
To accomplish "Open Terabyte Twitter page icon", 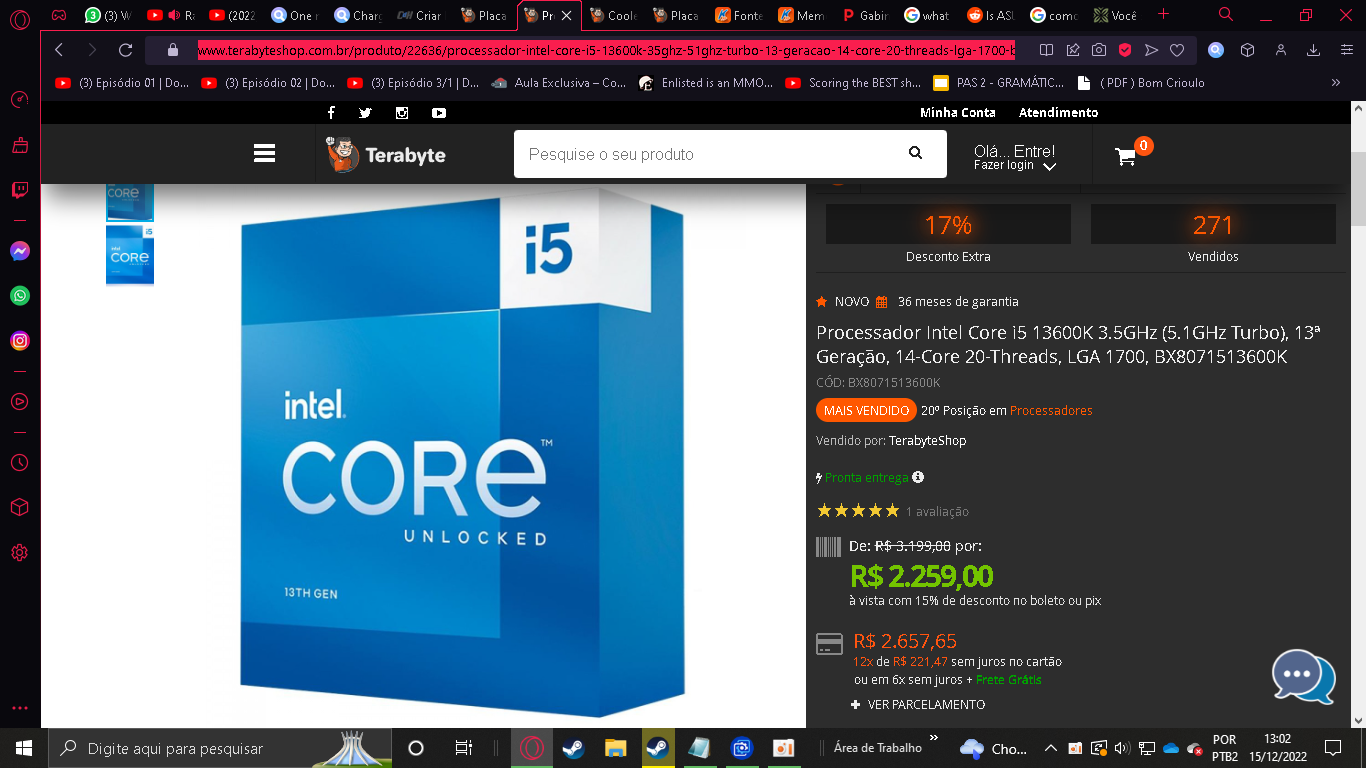I will 365,113.
